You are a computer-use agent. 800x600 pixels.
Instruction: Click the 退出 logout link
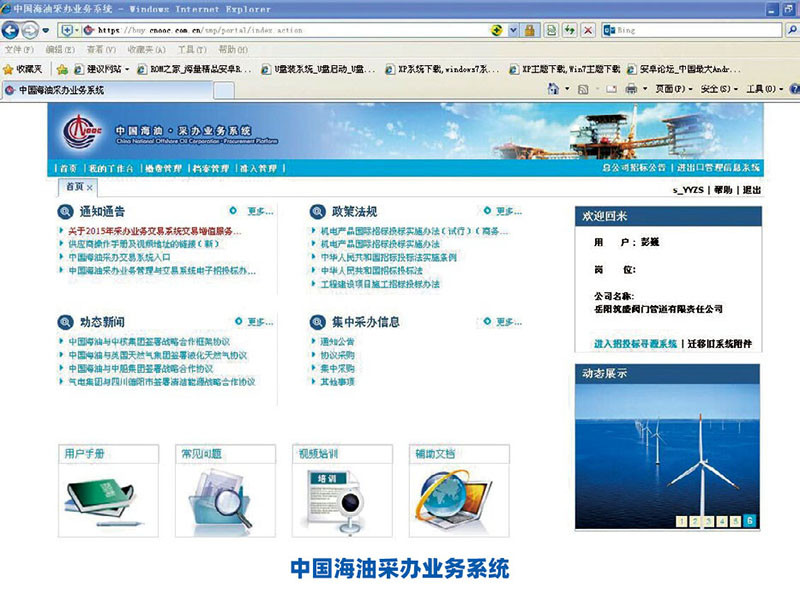[x=751, y=190]
